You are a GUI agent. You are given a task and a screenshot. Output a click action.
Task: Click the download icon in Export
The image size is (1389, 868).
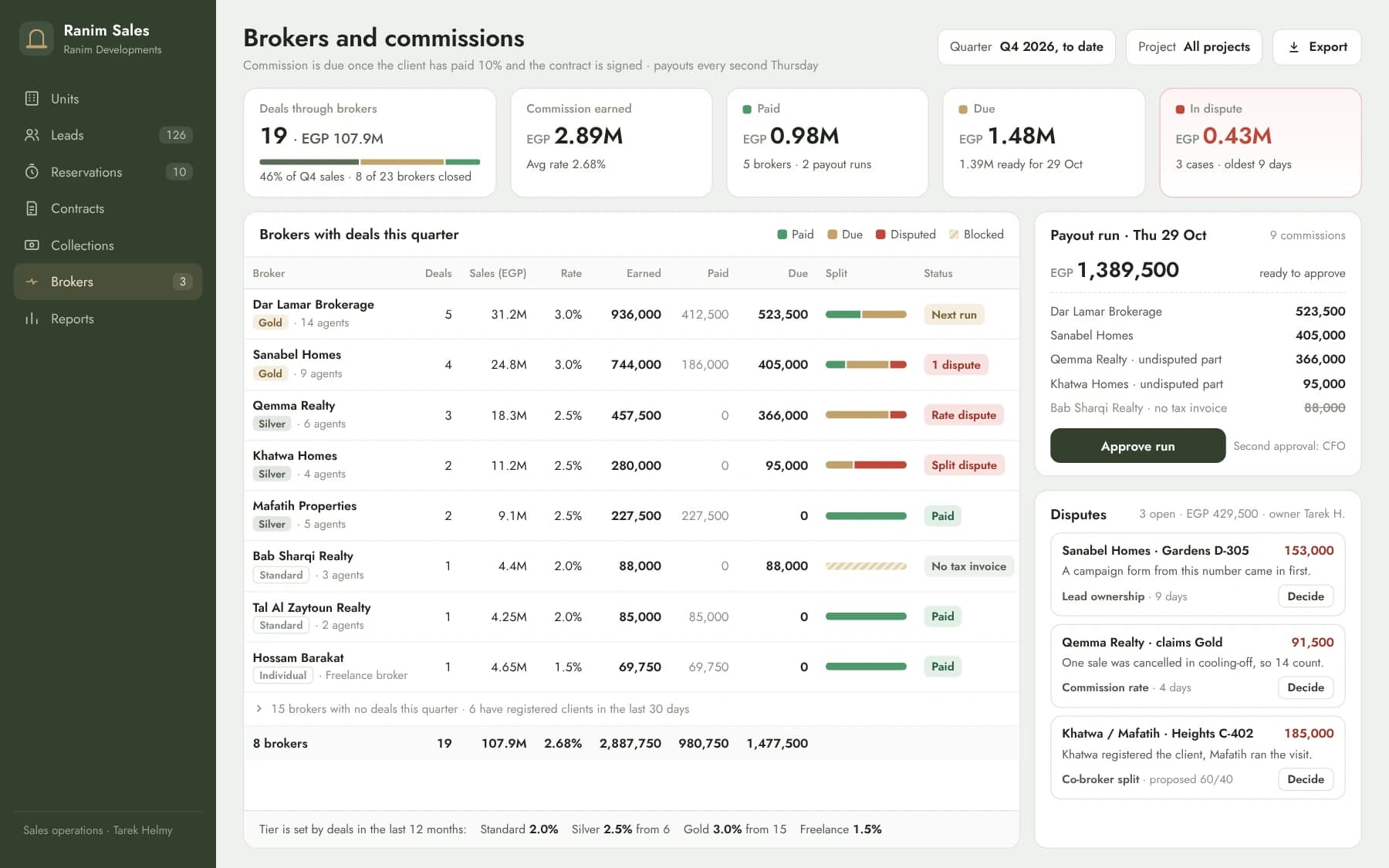(1294, 47)
